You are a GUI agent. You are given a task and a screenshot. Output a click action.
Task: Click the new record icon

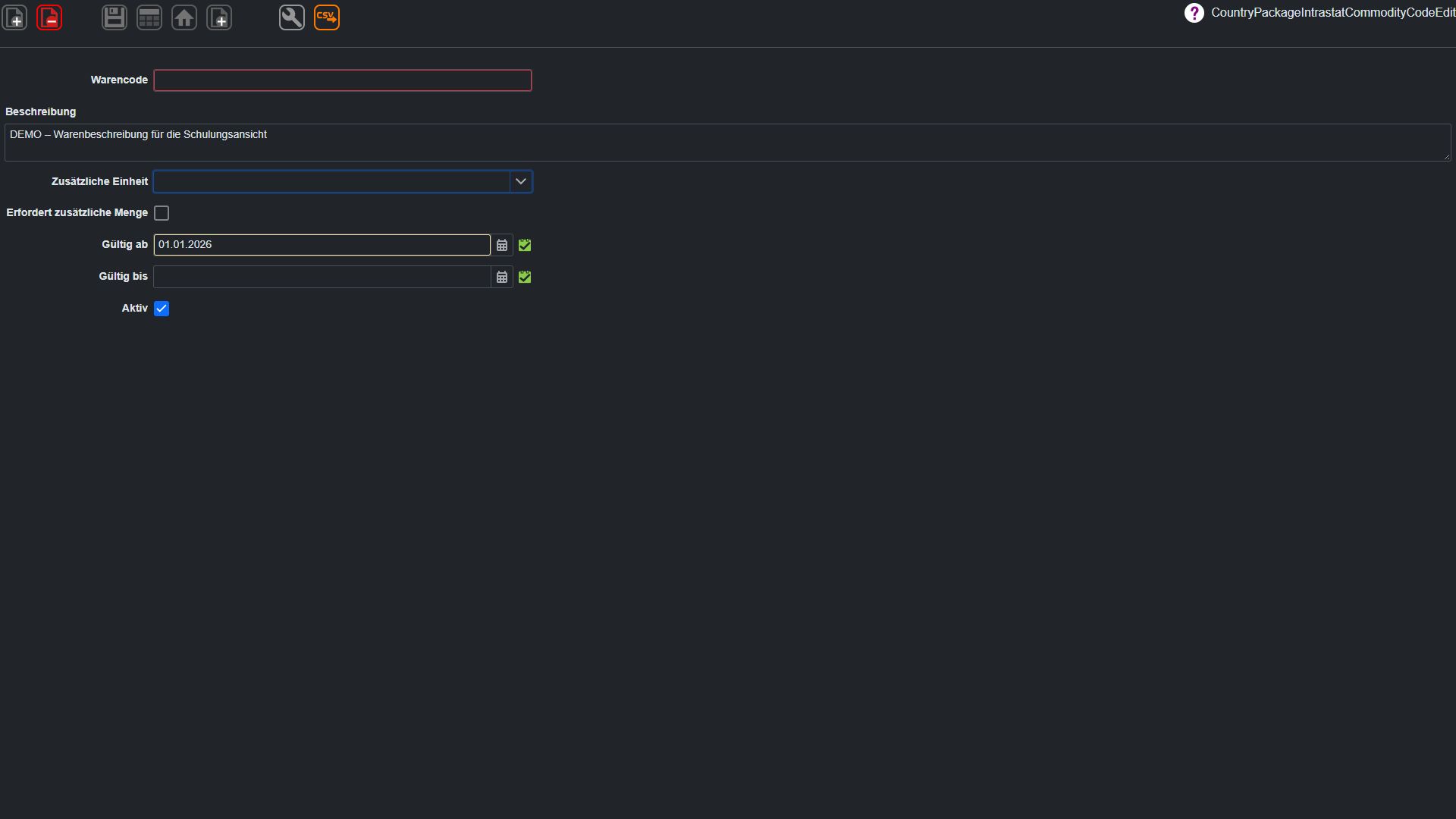click(x=14, y=17)
